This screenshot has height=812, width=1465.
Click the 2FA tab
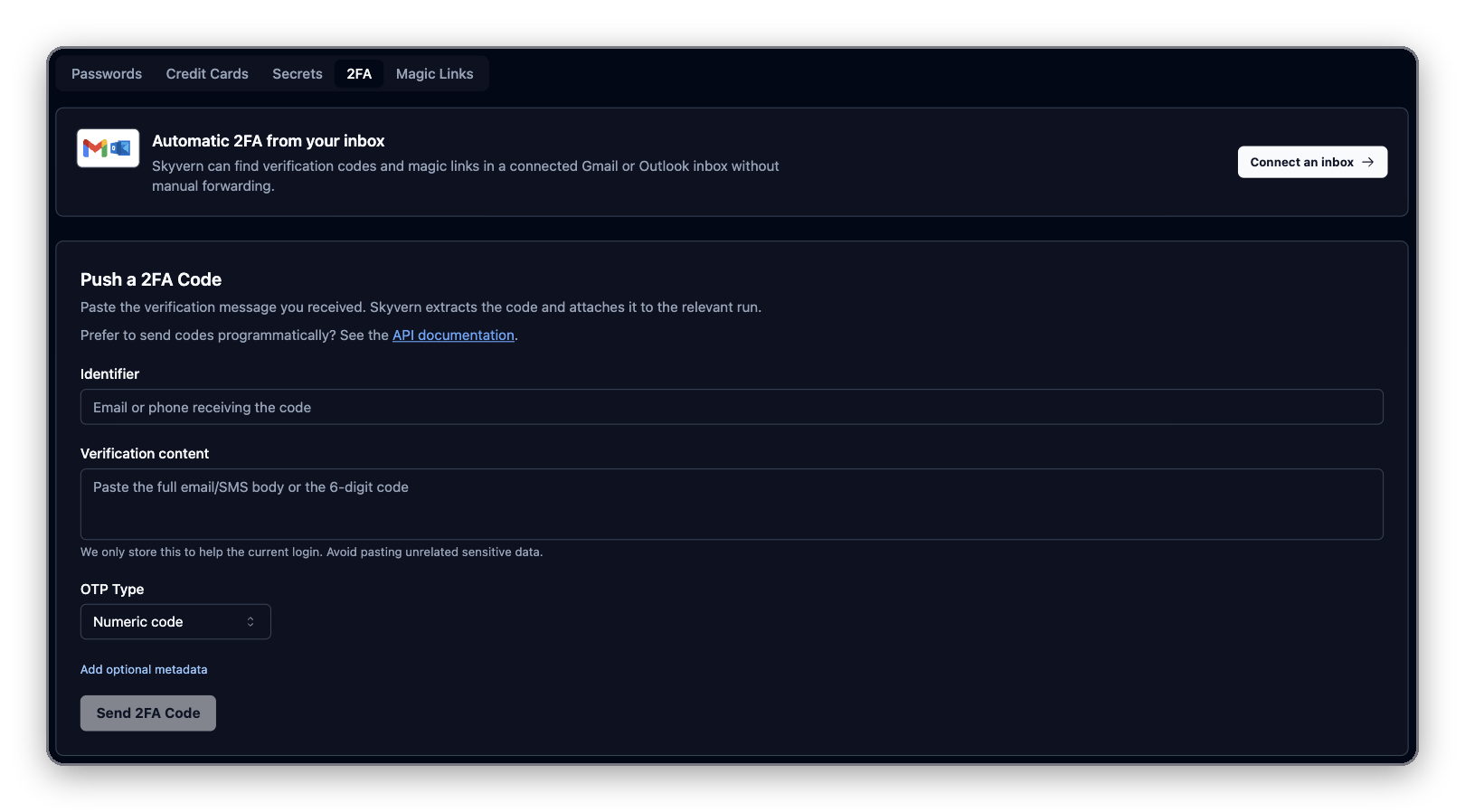click(x=359, y=74)
